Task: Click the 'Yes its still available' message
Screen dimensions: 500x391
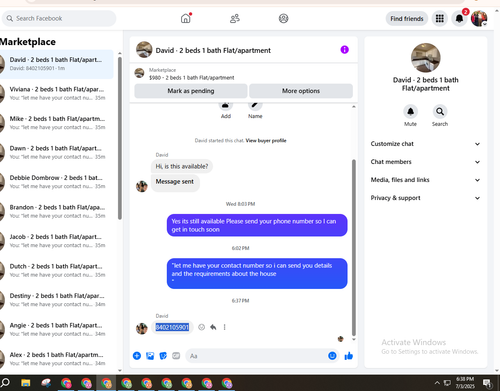Action: [x=257, y=225]
